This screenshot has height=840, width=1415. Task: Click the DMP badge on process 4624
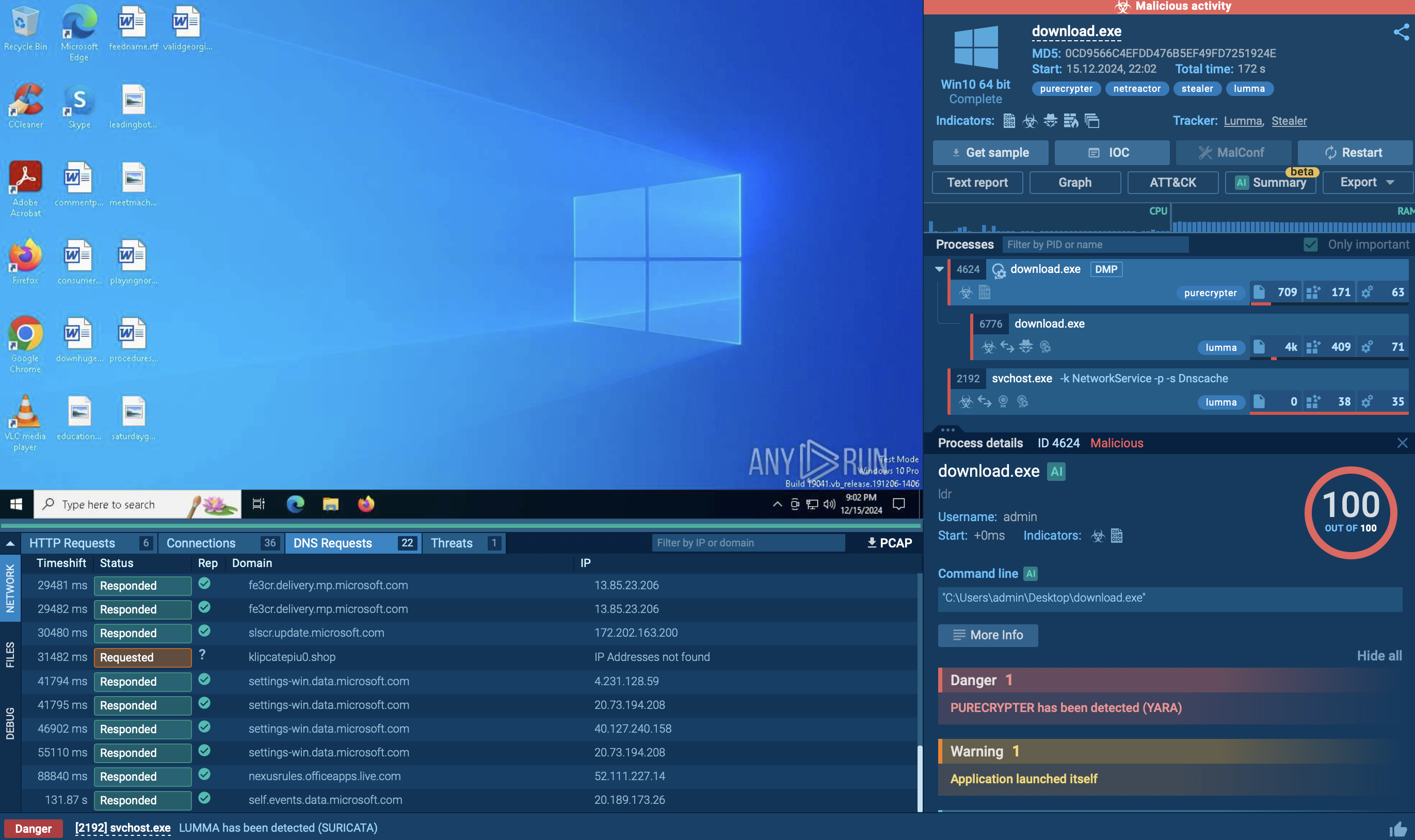tap(1105, 269)
